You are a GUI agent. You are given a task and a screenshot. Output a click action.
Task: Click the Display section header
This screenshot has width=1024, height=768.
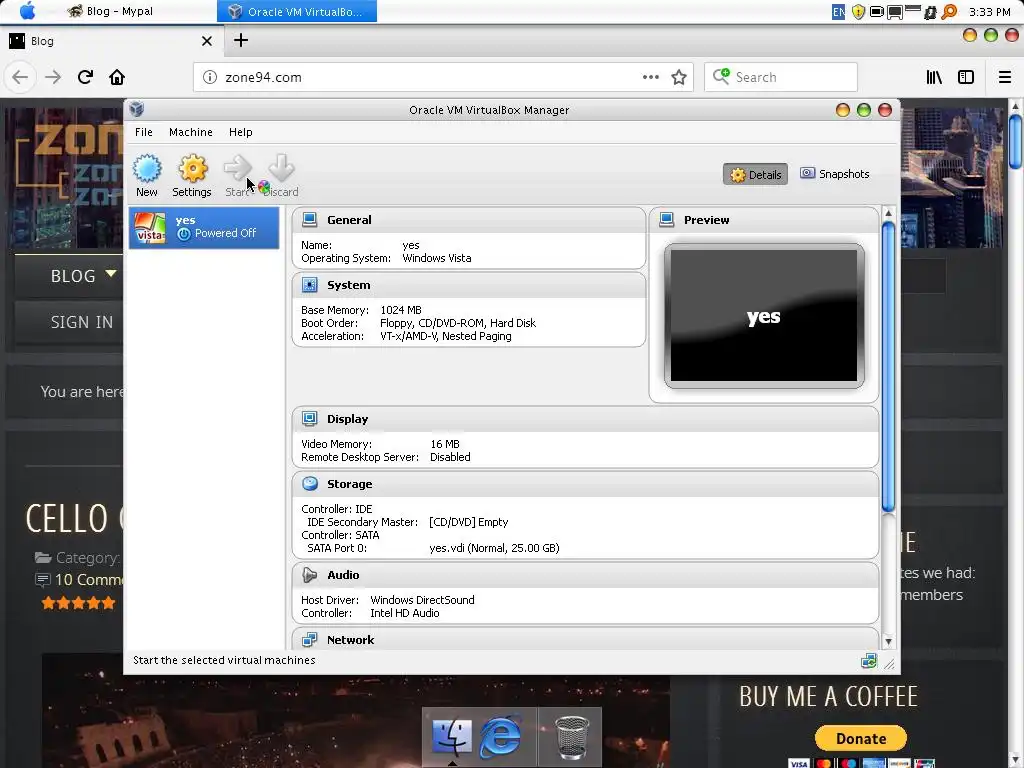(585, 419)
